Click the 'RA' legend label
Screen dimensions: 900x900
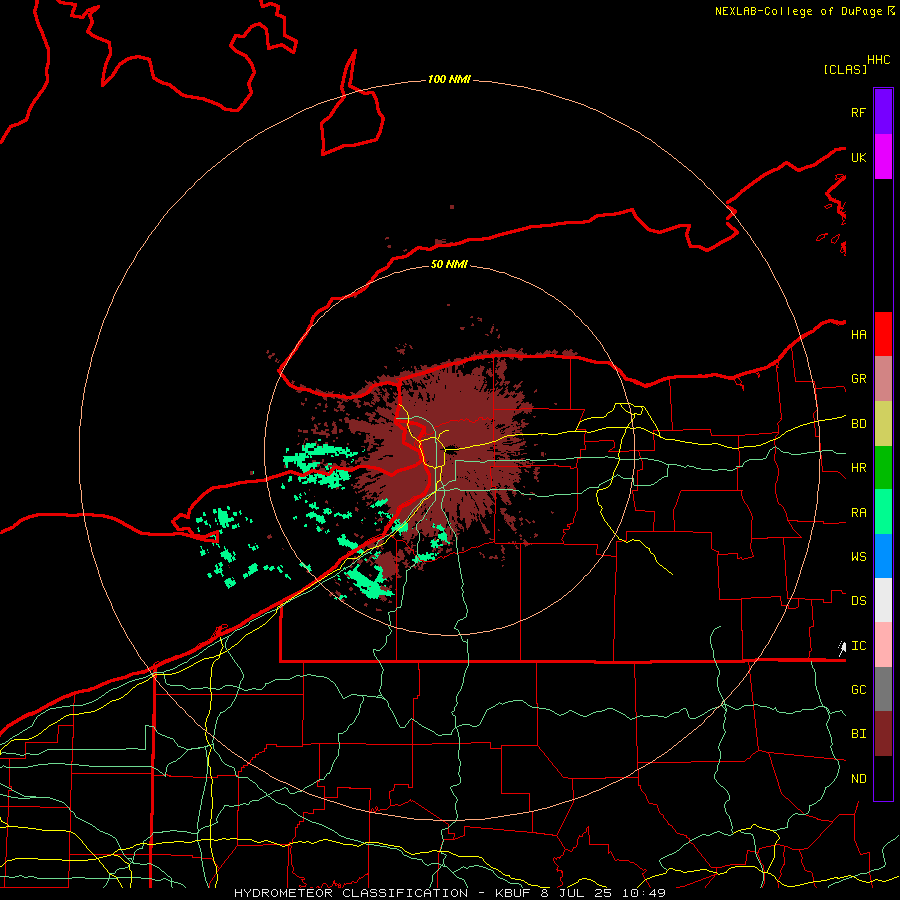(858, 513)
